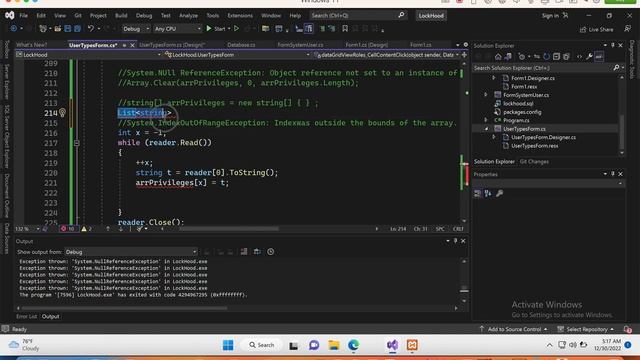Click the Output clock timestamp icon

[x=271, y=252]
